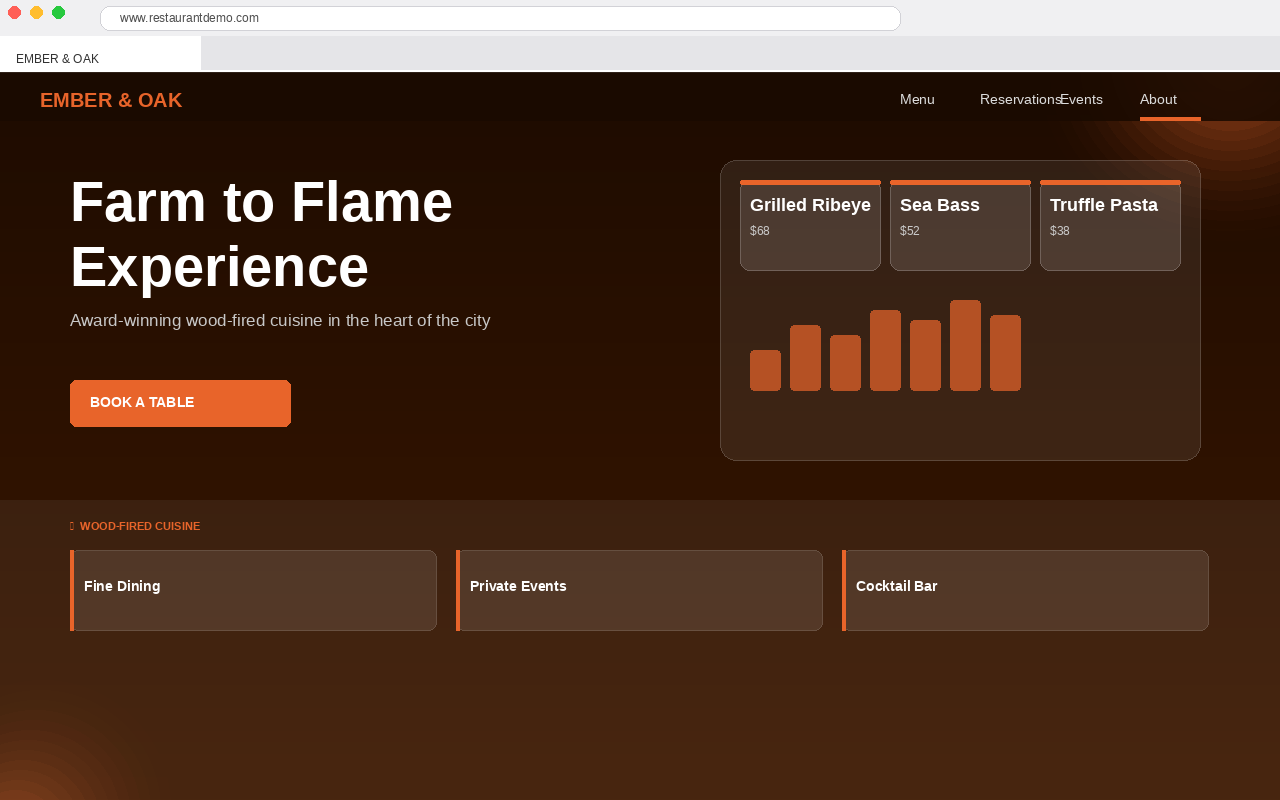Open the Menu navigation link
This screenshot has width=1280, height=800.
click(x=917, y=99)
